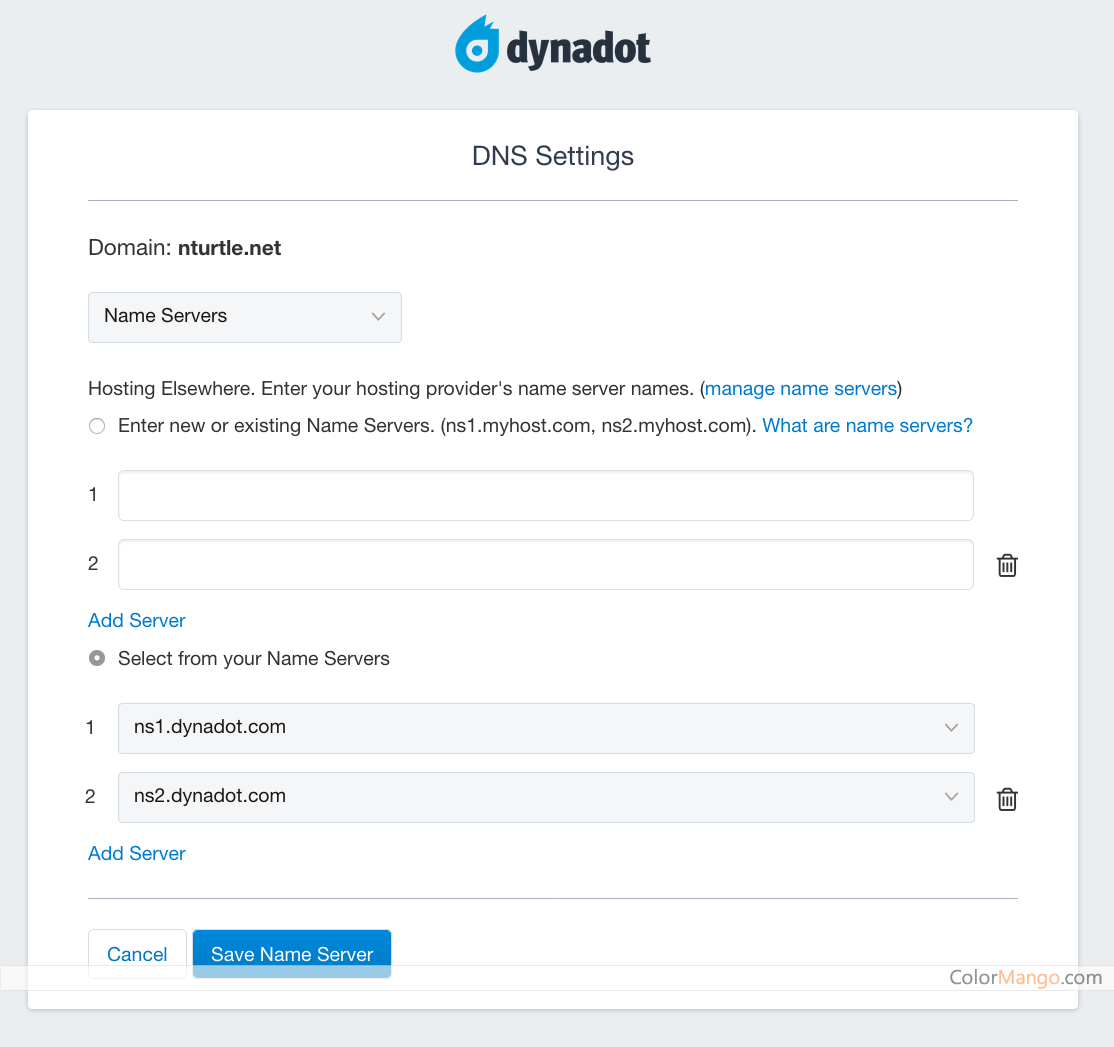Click the first 'Add Server' link

[x=136, y=620]
